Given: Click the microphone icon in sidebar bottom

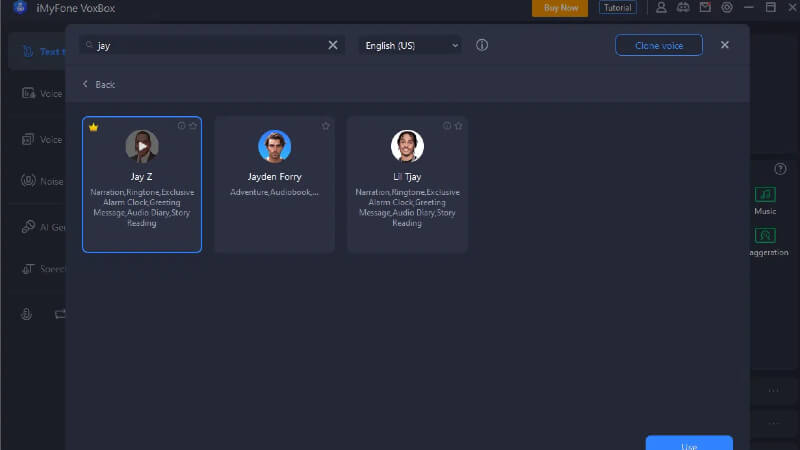Looking at the screenshot, I should tap(27, 314).
